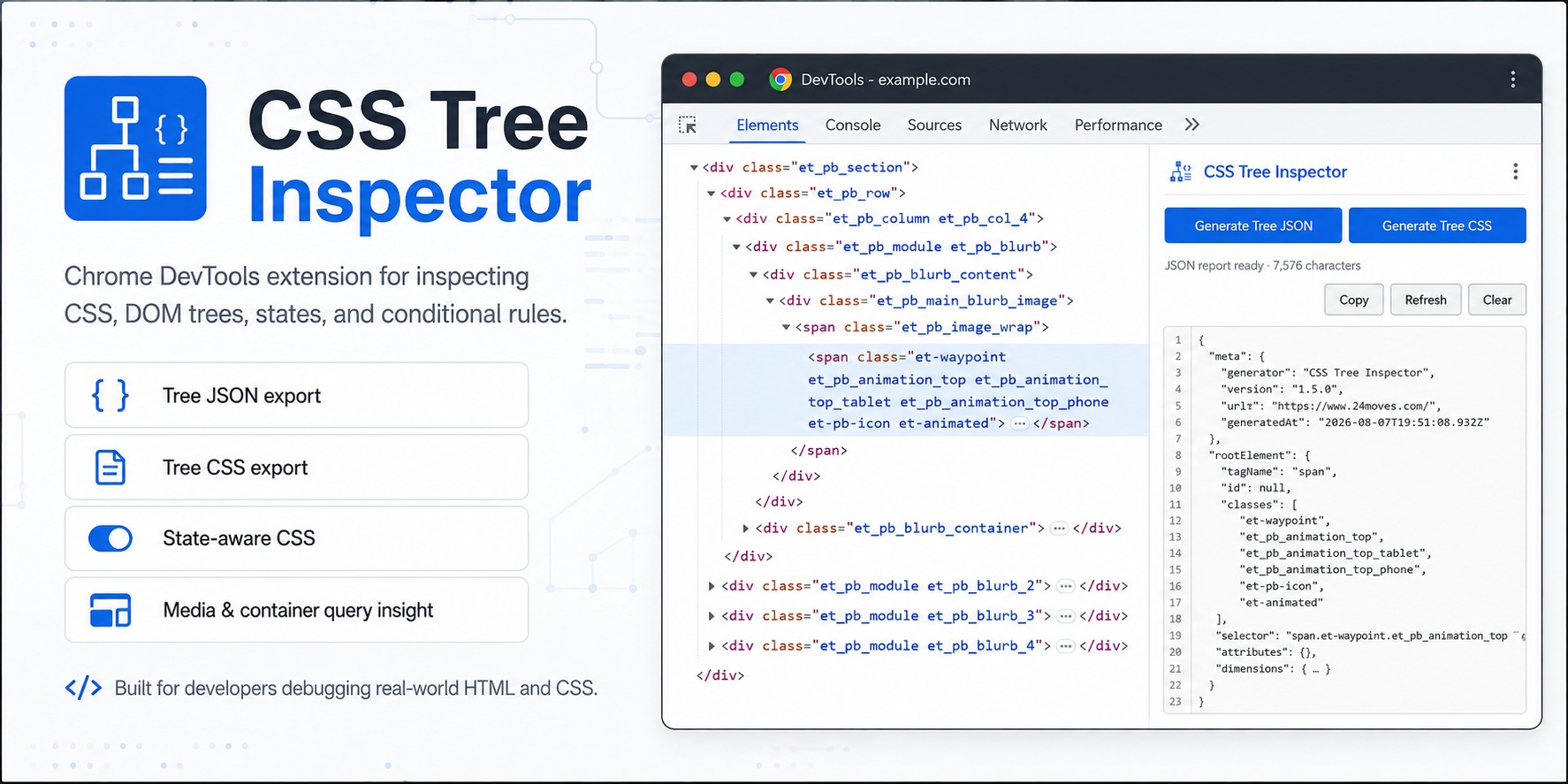
Task: Click the Media & container query layout icon
Action: 110,610
